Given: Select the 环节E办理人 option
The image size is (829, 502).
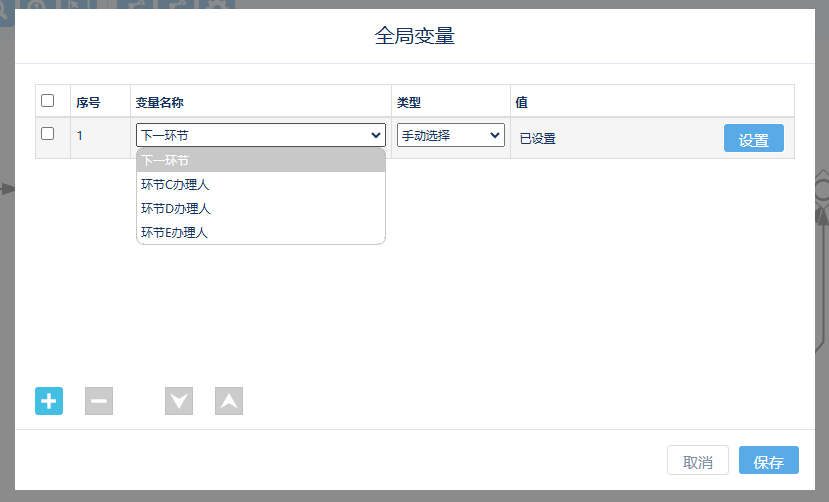Looking at the screenshot, I should click(260, 232).
